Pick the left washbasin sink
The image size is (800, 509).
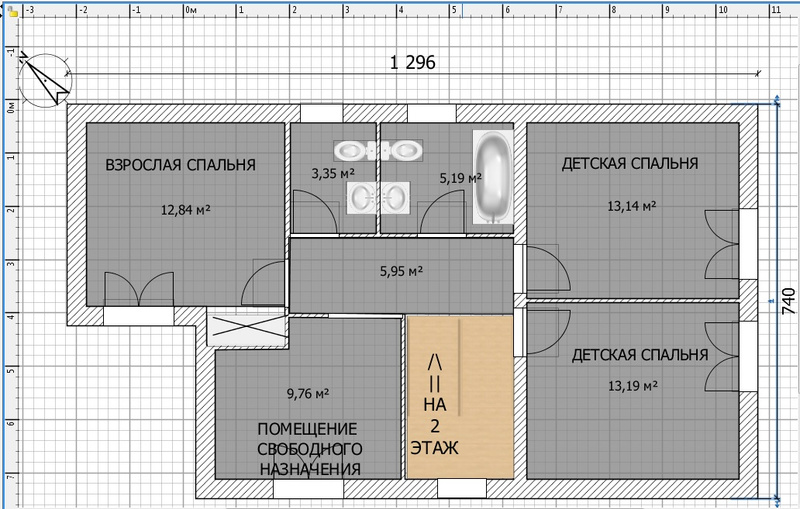pos(362,197)
